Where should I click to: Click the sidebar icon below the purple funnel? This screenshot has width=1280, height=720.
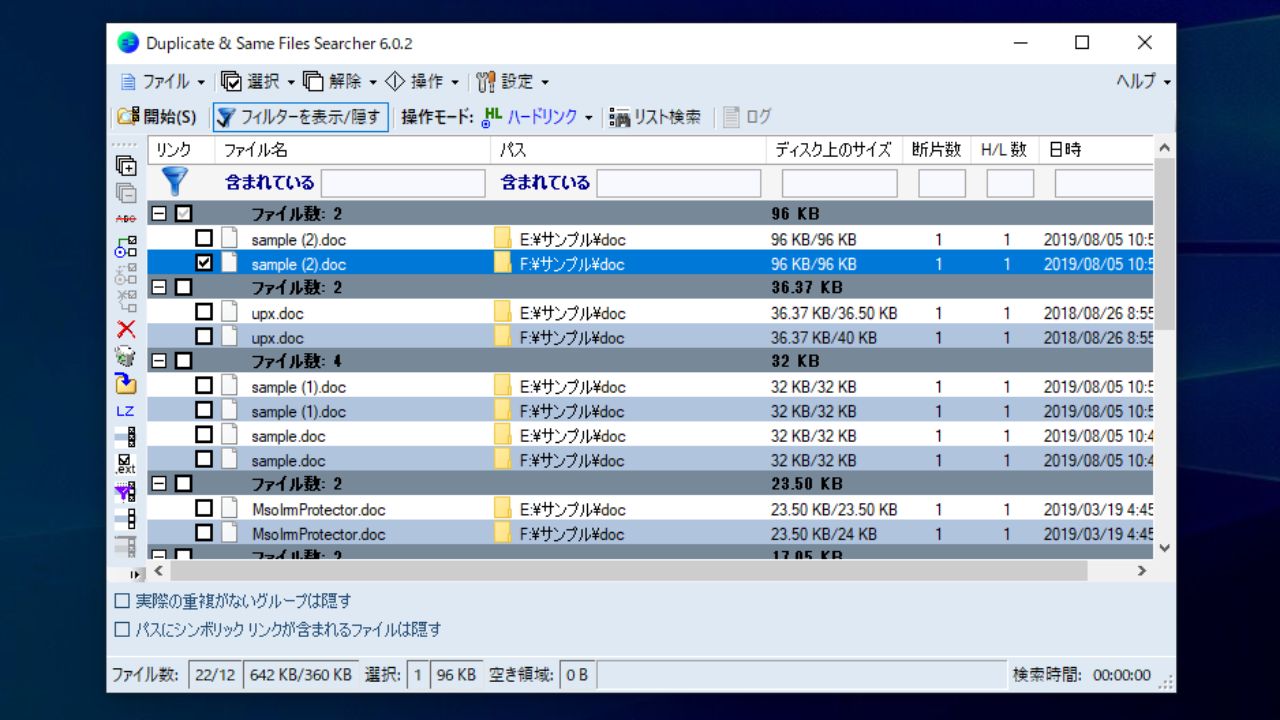(x=126, y=519)
